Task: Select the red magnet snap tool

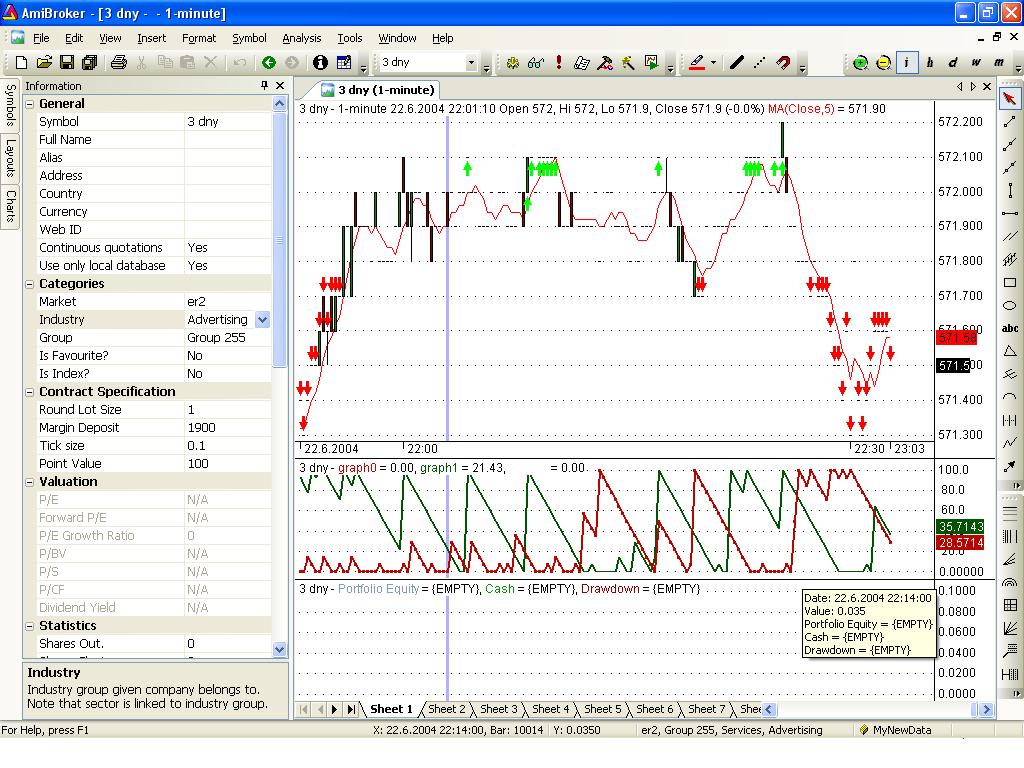Action: 783,63
